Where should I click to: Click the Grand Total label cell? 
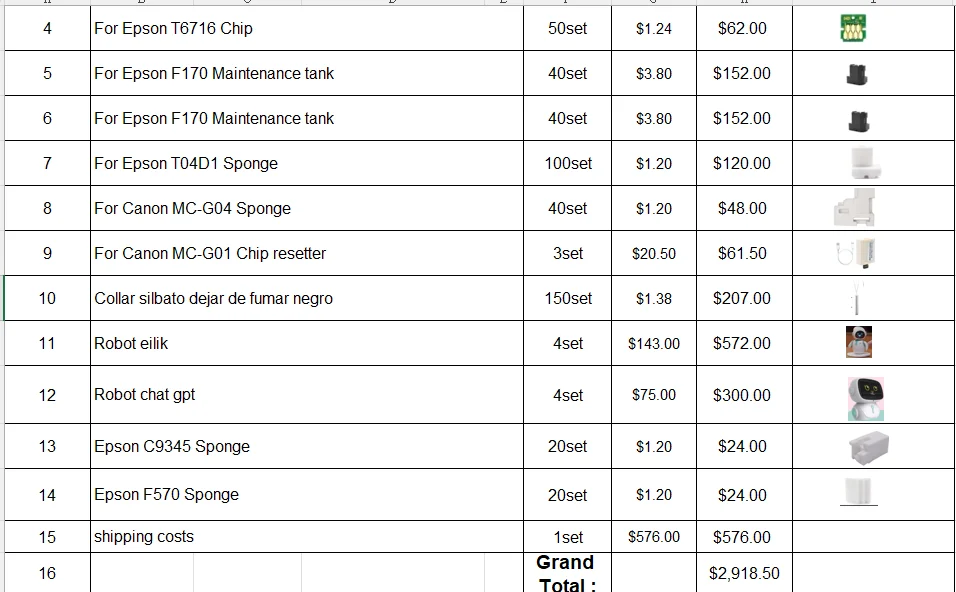567,574
